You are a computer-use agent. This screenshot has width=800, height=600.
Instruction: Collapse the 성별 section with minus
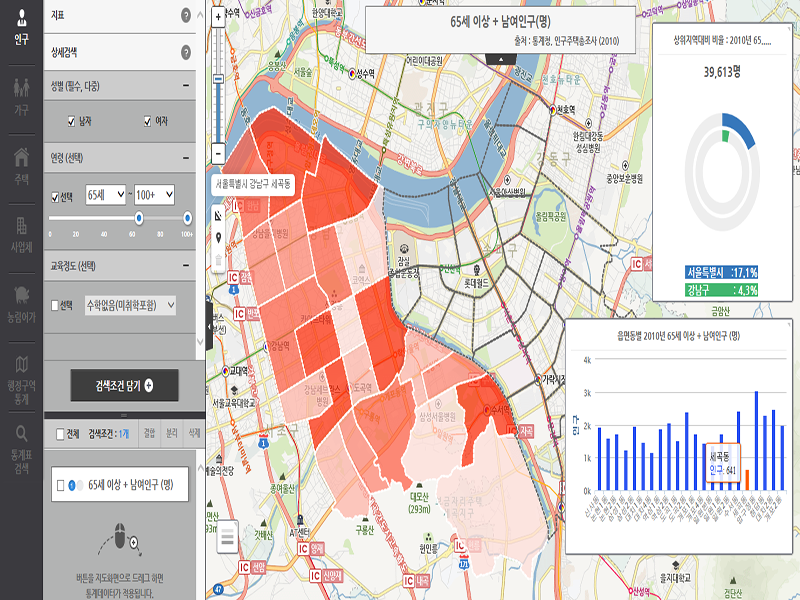[x=186, y=86]
